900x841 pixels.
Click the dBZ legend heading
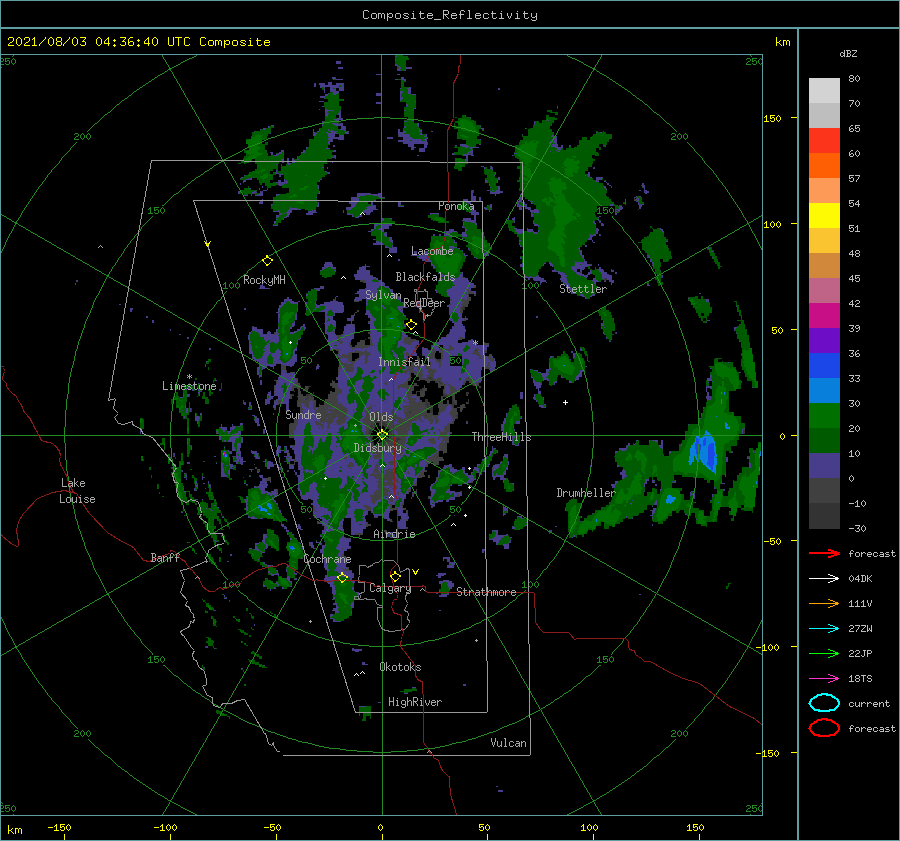(848, 53)
